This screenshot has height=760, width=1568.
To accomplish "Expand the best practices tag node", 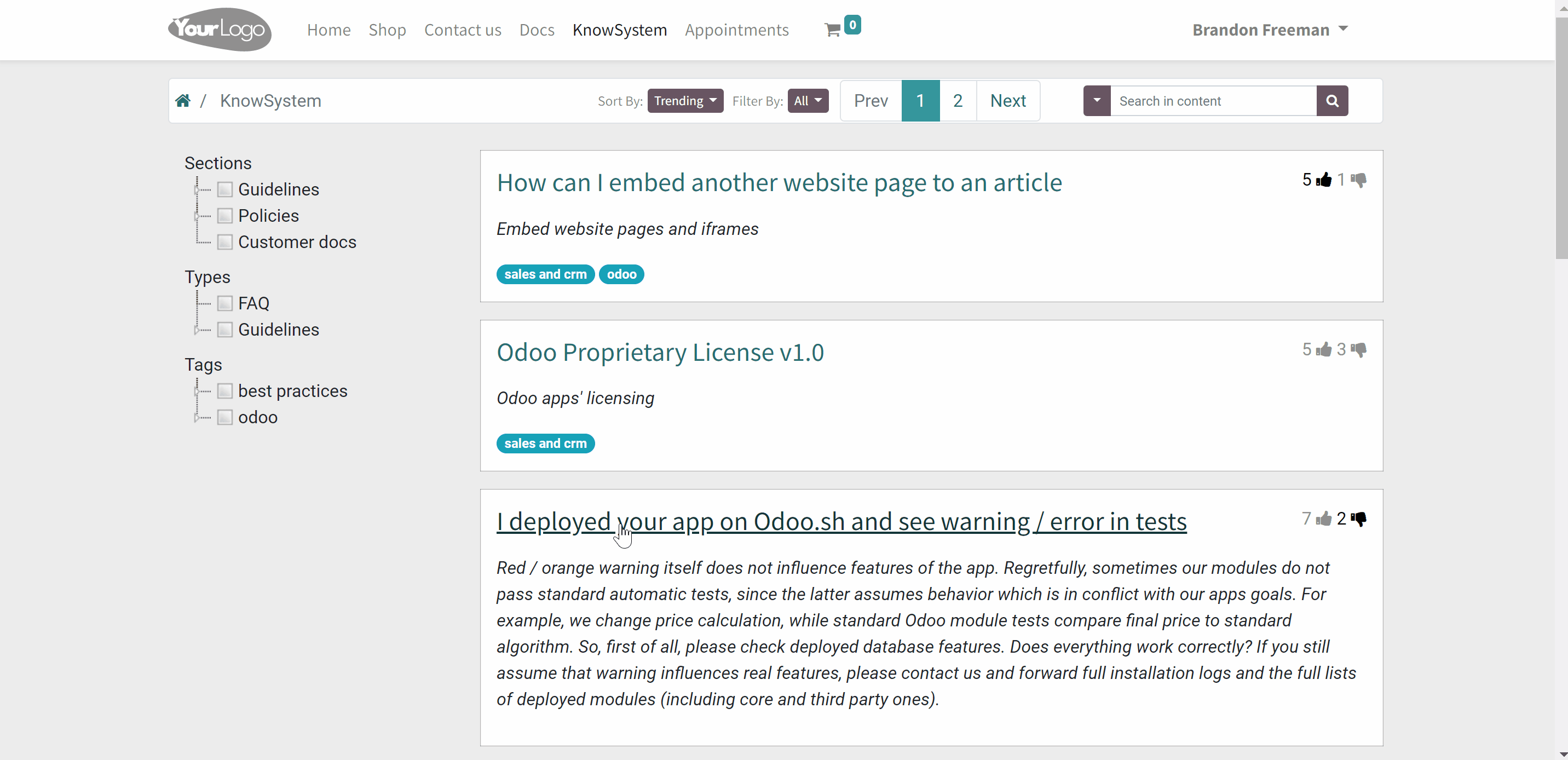I will (x=197, y=391).
